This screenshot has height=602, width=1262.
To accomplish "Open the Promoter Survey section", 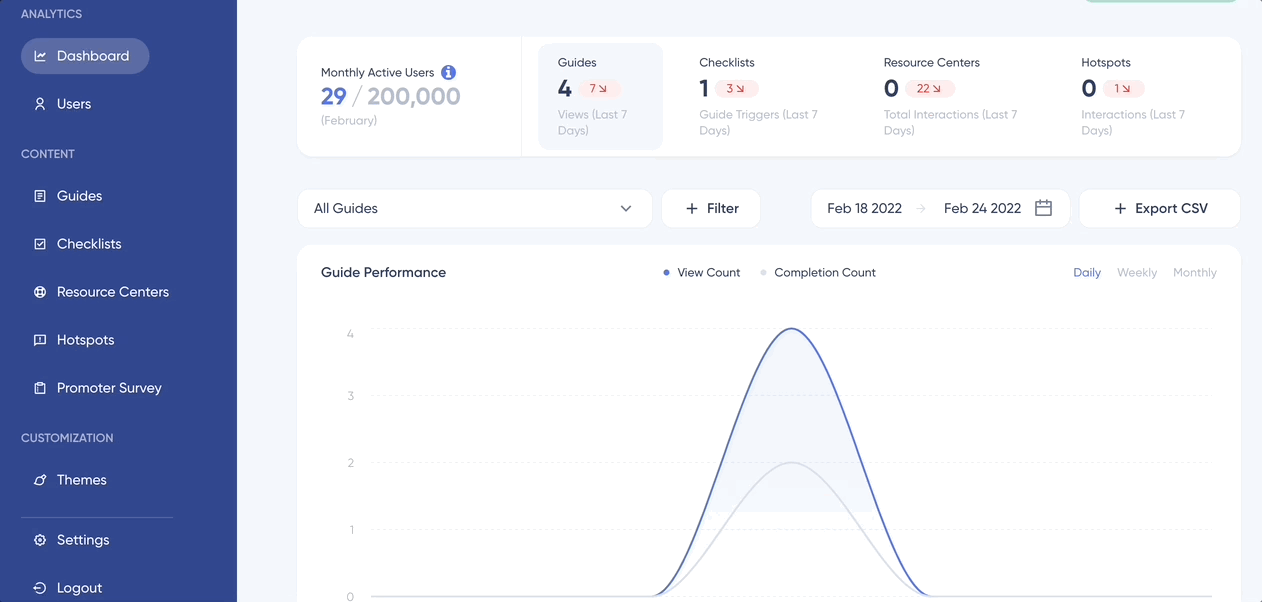I will coord(40,387).
